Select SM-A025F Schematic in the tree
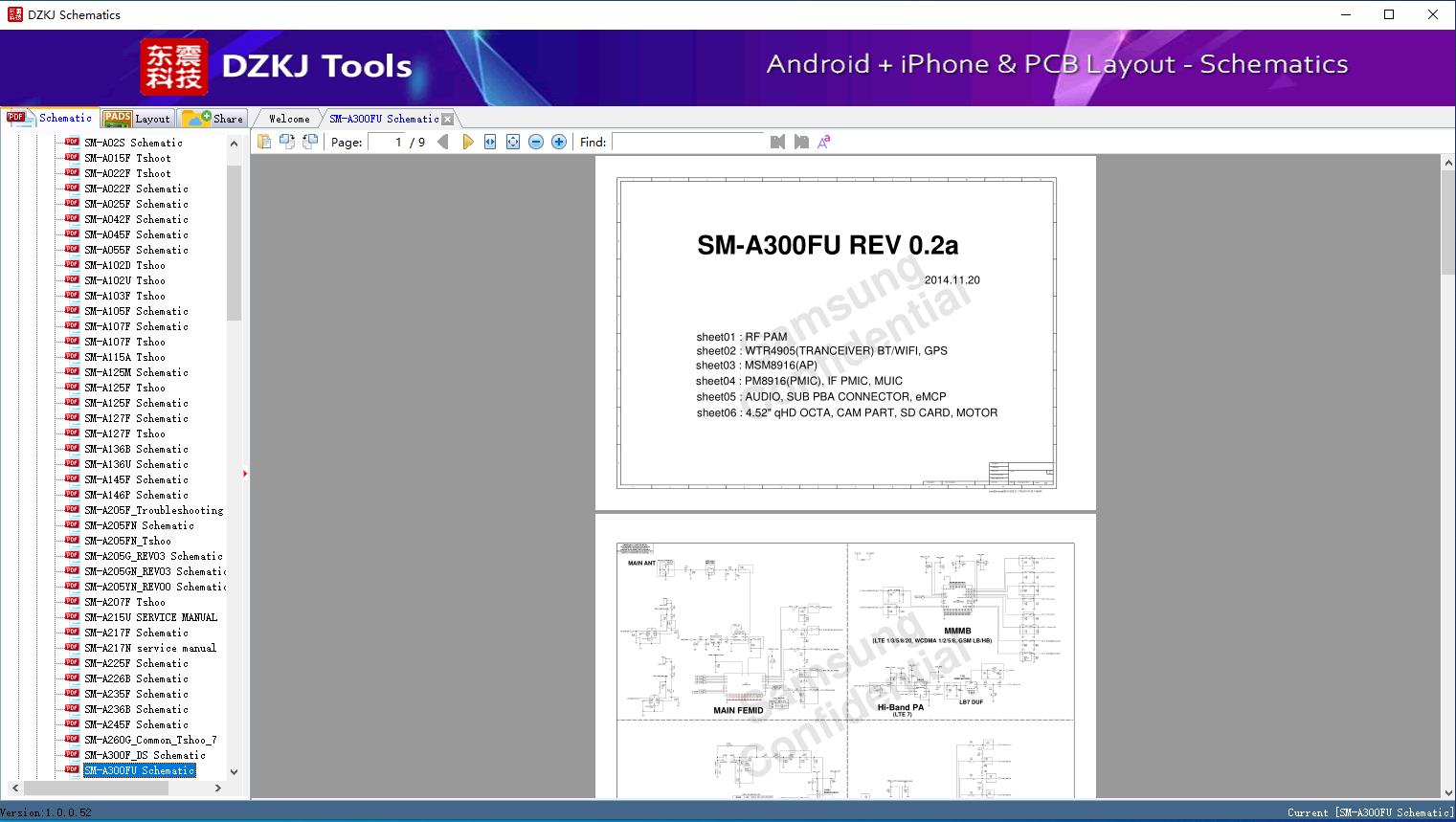Screen dimensions: 1456x822 point(136,204)
